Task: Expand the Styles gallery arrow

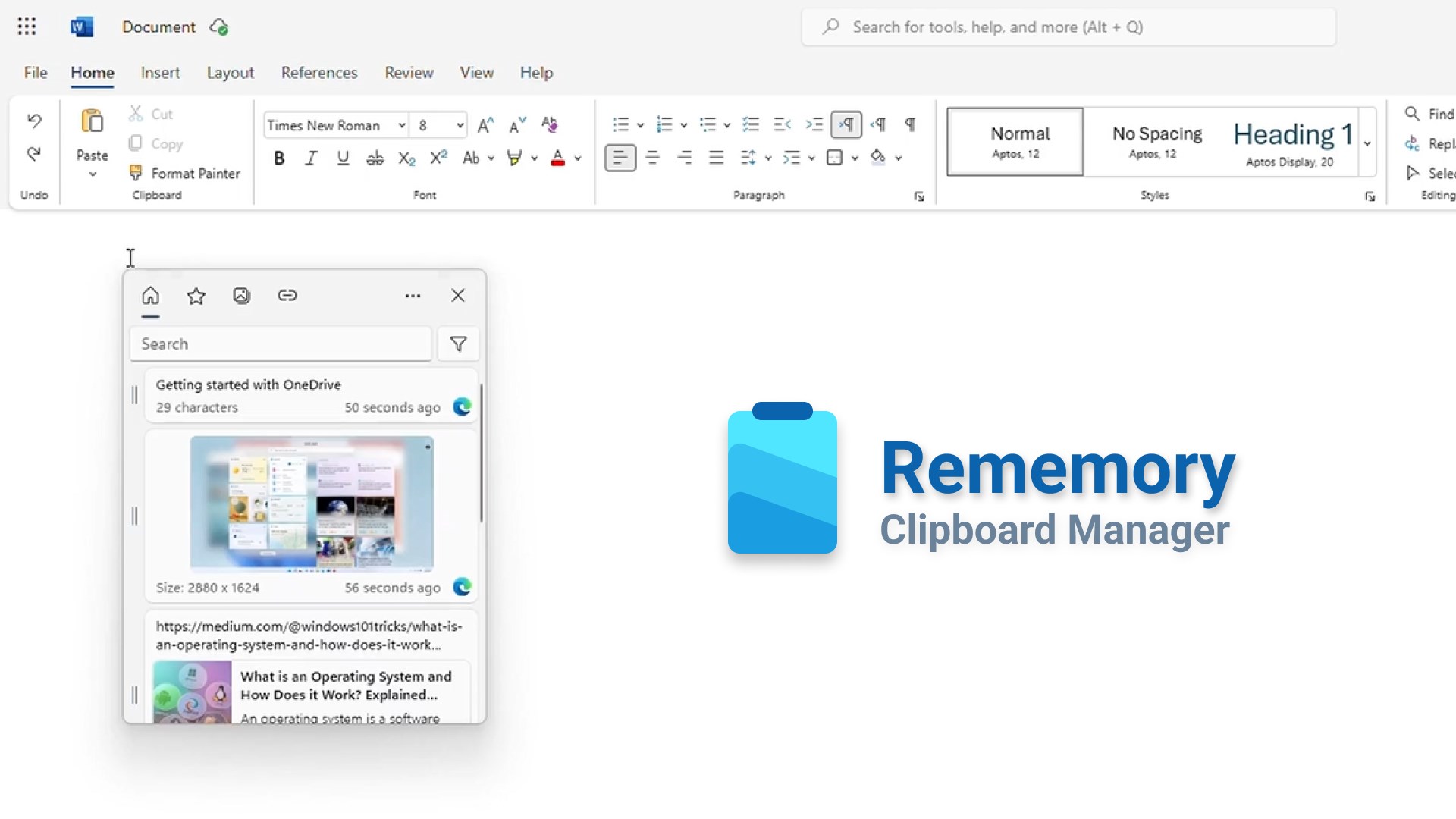Action: tap(1367, 143)
